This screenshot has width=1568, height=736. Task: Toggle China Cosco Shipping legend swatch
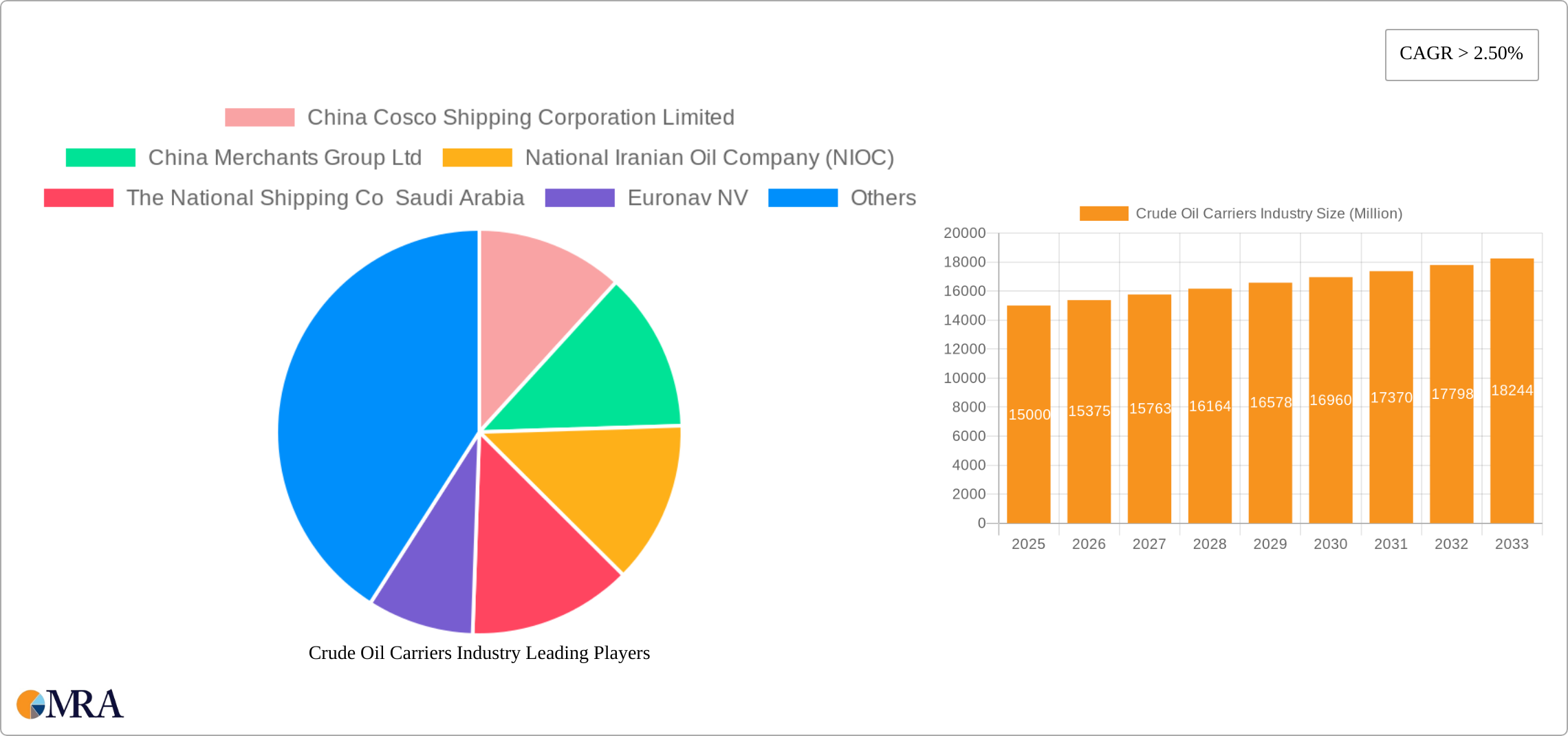click(259, 118)
